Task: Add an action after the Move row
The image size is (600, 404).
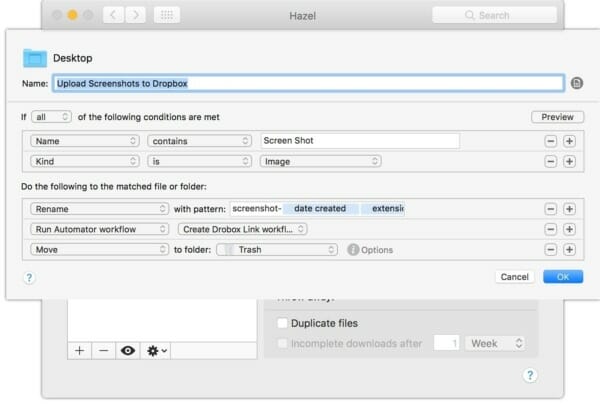Action: tap(569, 249)
